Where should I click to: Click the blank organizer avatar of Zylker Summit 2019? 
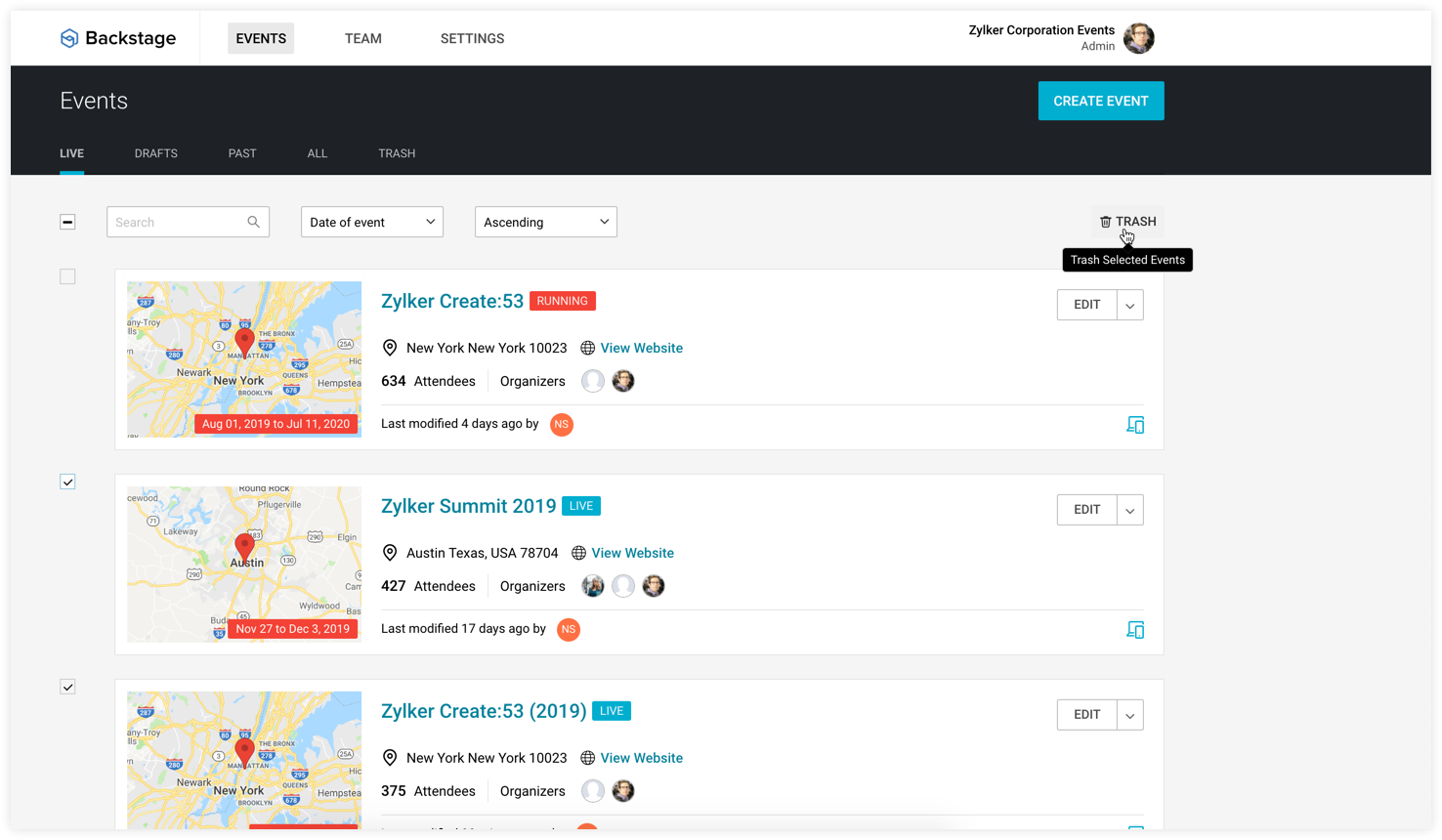pyautogui.click(x=623, y=586)
